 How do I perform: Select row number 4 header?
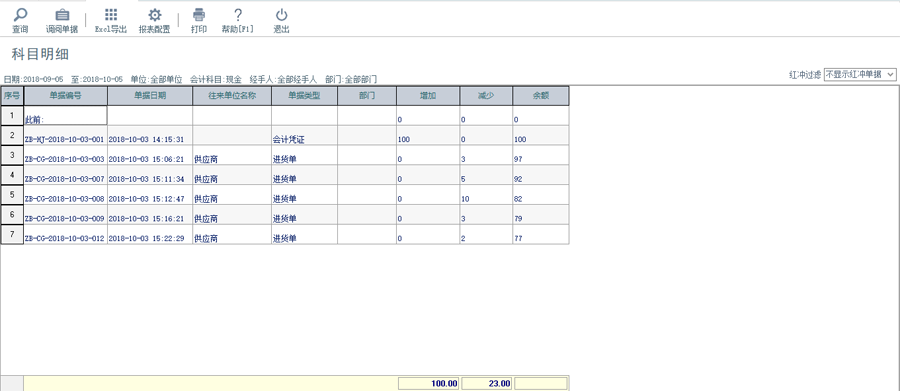tap(11, 175)
